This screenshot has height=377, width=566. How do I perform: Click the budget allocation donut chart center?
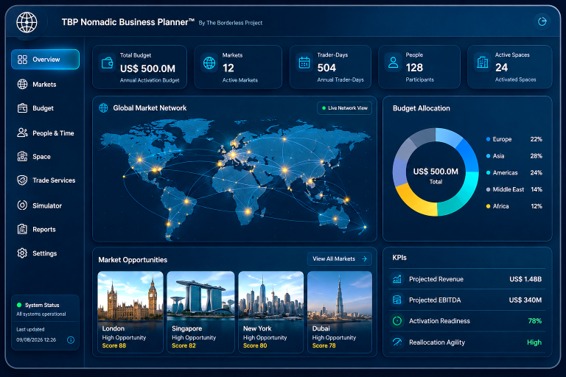click(436, 172)
